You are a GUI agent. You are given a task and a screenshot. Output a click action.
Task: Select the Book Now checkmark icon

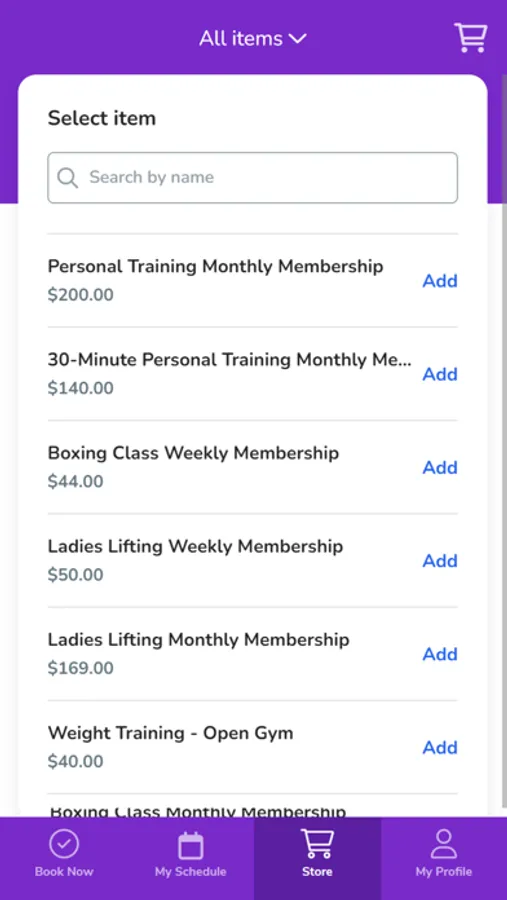pos(64,844)
